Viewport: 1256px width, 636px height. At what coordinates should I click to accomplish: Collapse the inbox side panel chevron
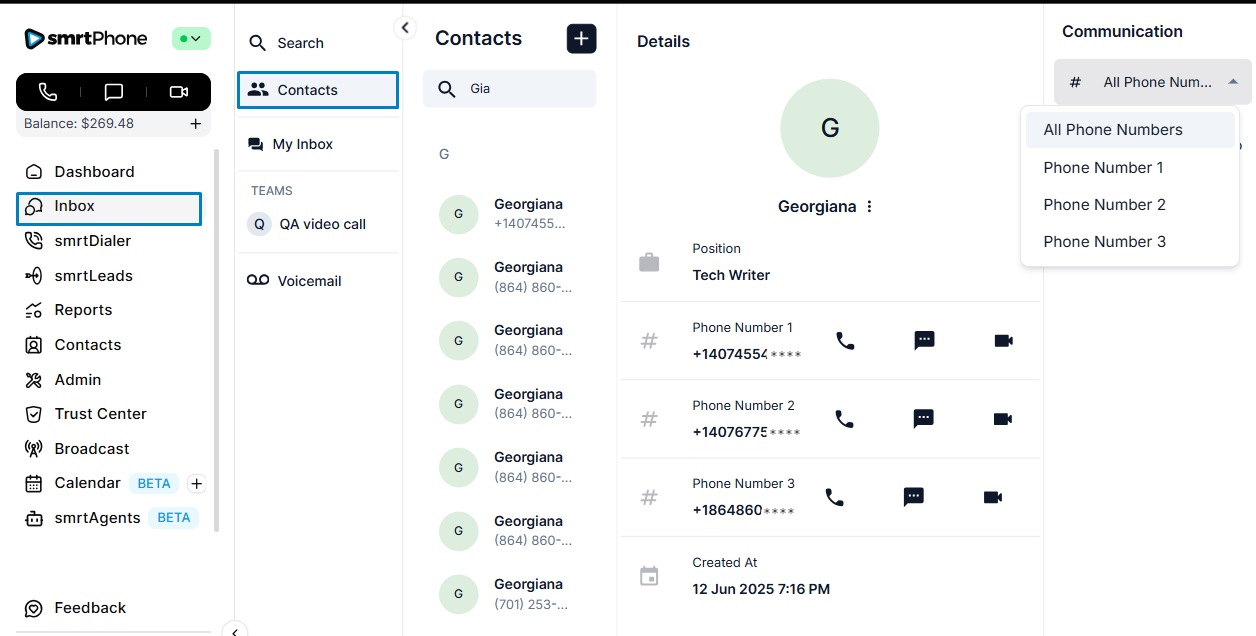click(405, 28)
